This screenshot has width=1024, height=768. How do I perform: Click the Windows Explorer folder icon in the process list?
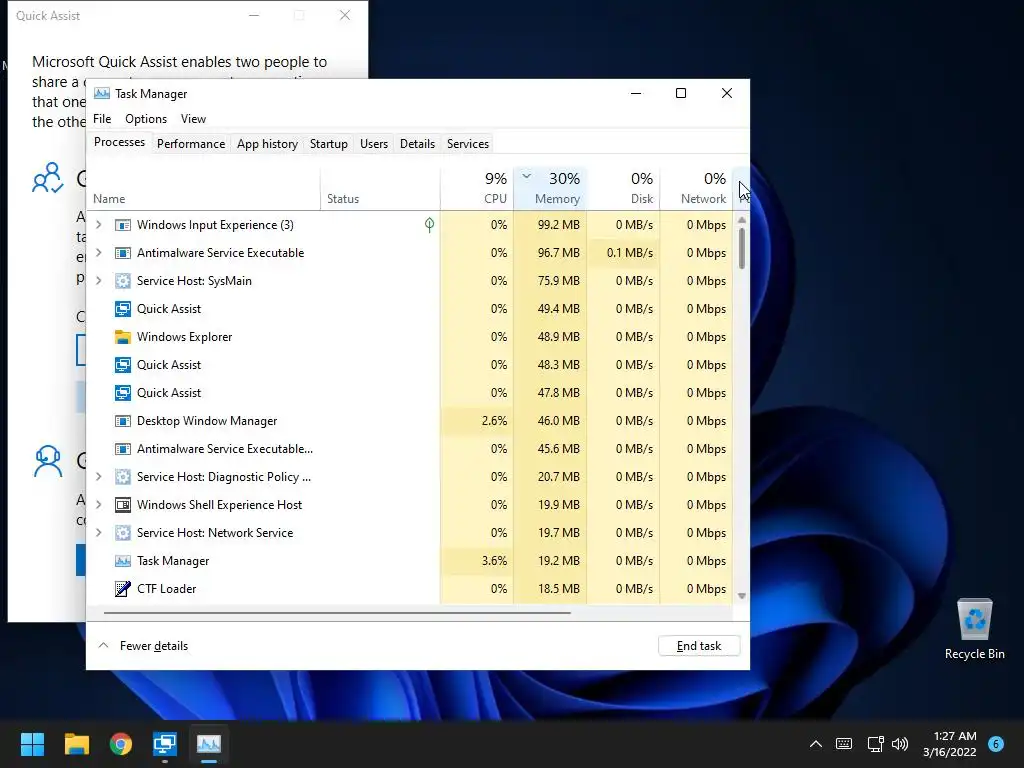[x=123, y=337]
